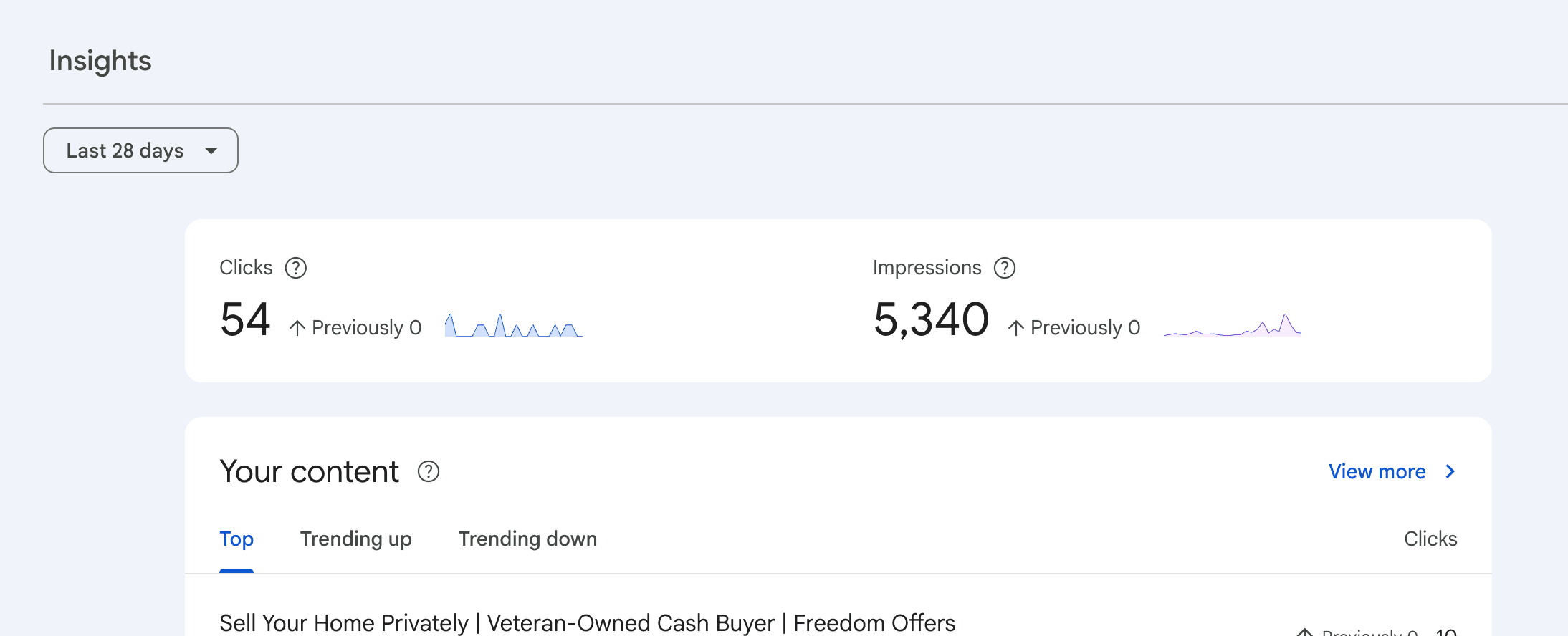Open the Last 28 days dropdown
Viewport: 1568px width, 636px height.
coord(140,150)
